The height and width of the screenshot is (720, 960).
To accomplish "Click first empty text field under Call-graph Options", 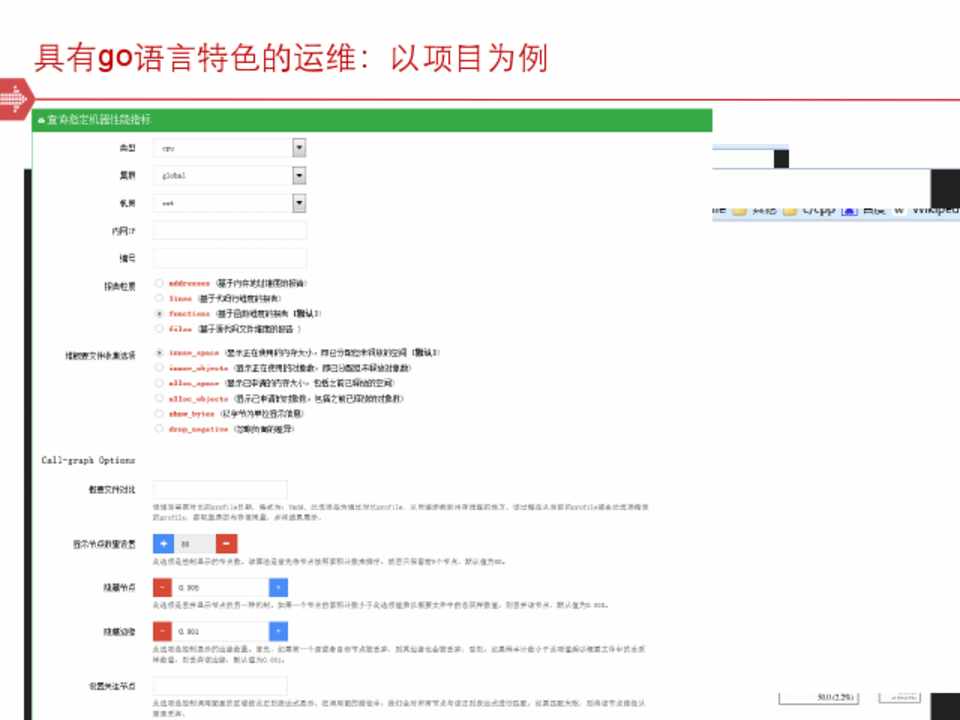I will [220, 490].
